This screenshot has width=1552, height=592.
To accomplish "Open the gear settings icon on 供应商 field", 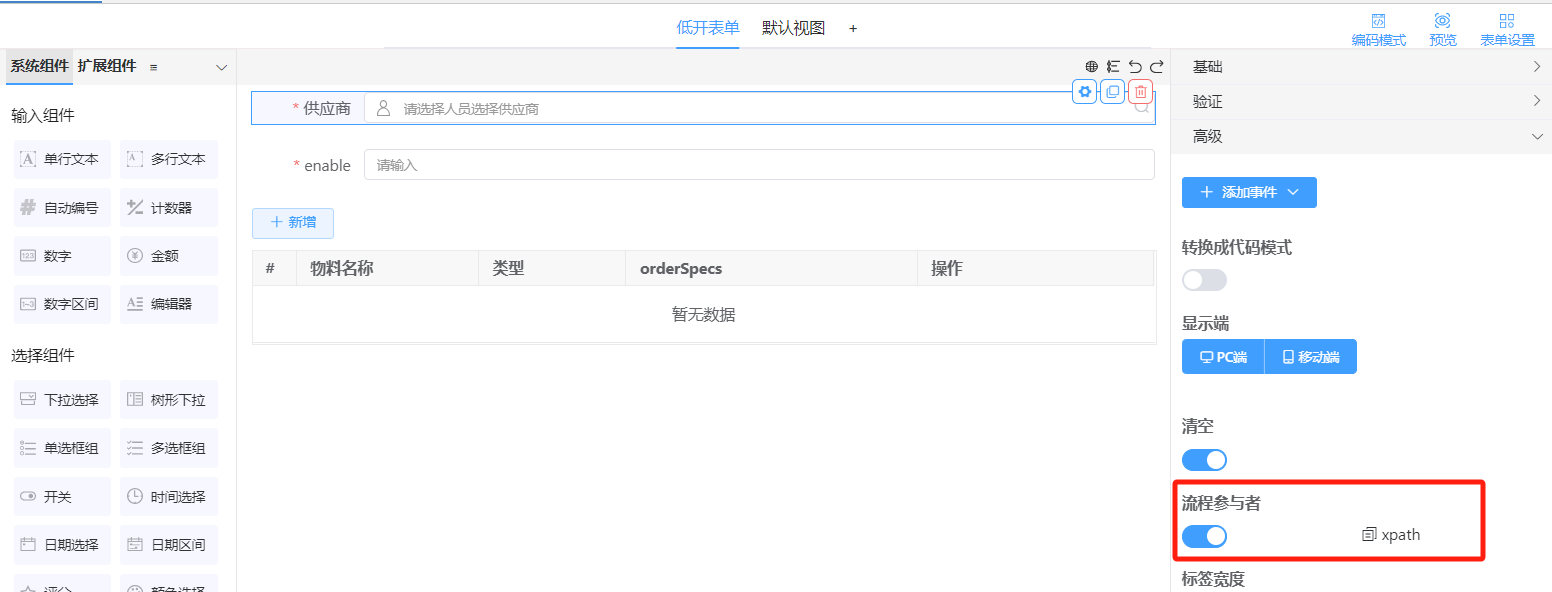I will 1084,91.
